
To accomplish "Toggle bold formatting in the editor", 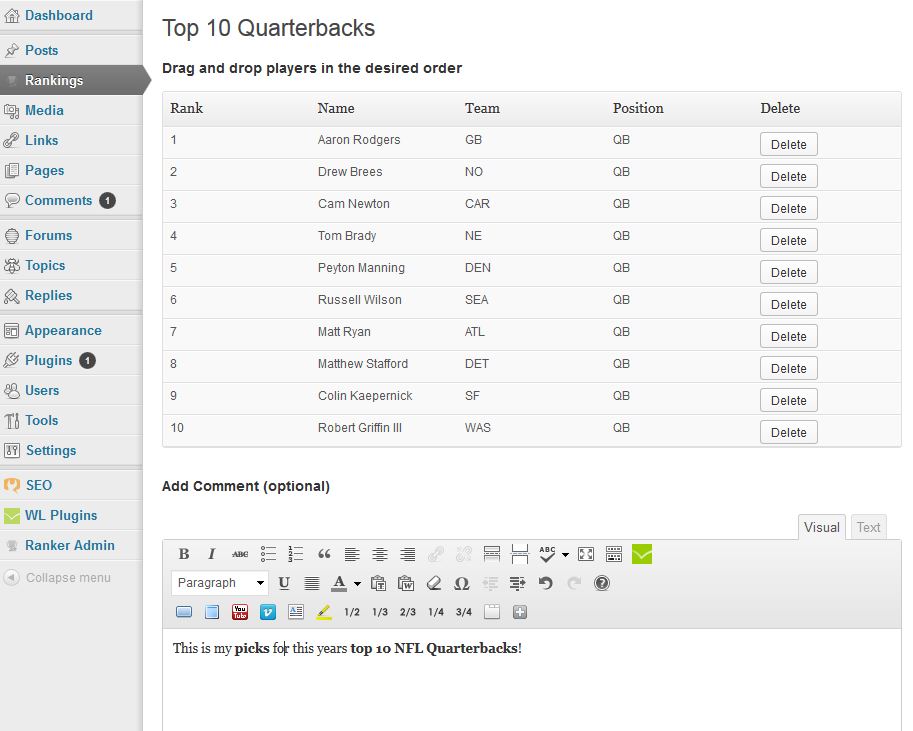I will pos(184,554).
